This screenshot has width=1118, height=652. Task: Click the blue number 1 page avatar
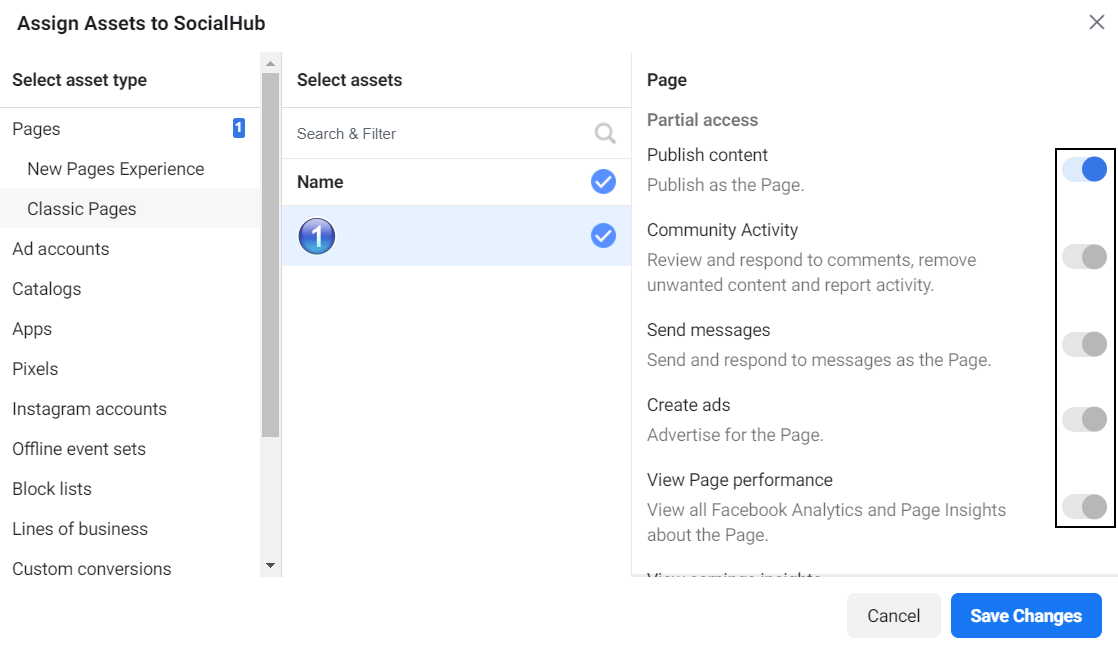pyautogui.click(x=317, y=236)
